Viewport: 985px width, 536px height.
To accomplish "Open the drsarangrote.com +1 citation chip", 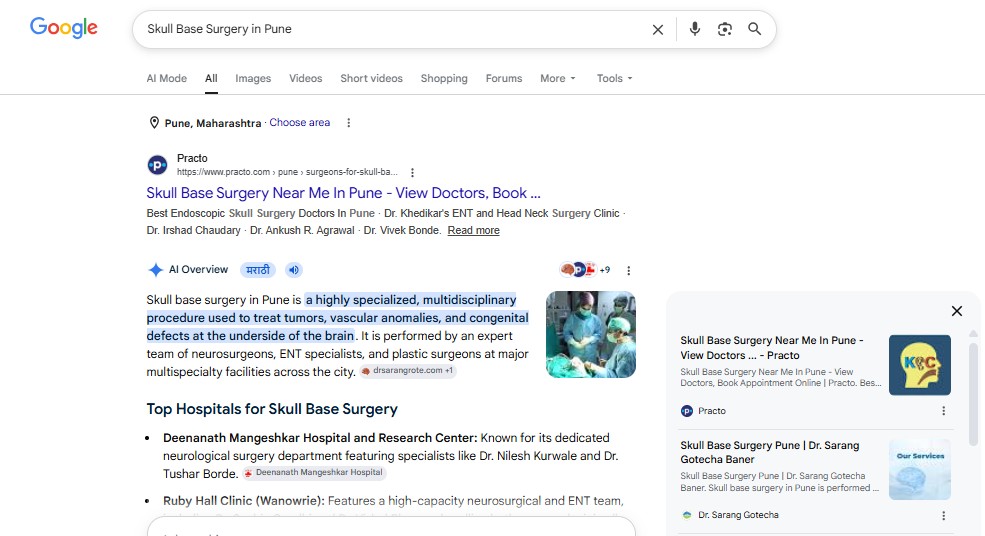I will [x=408, y=371].
